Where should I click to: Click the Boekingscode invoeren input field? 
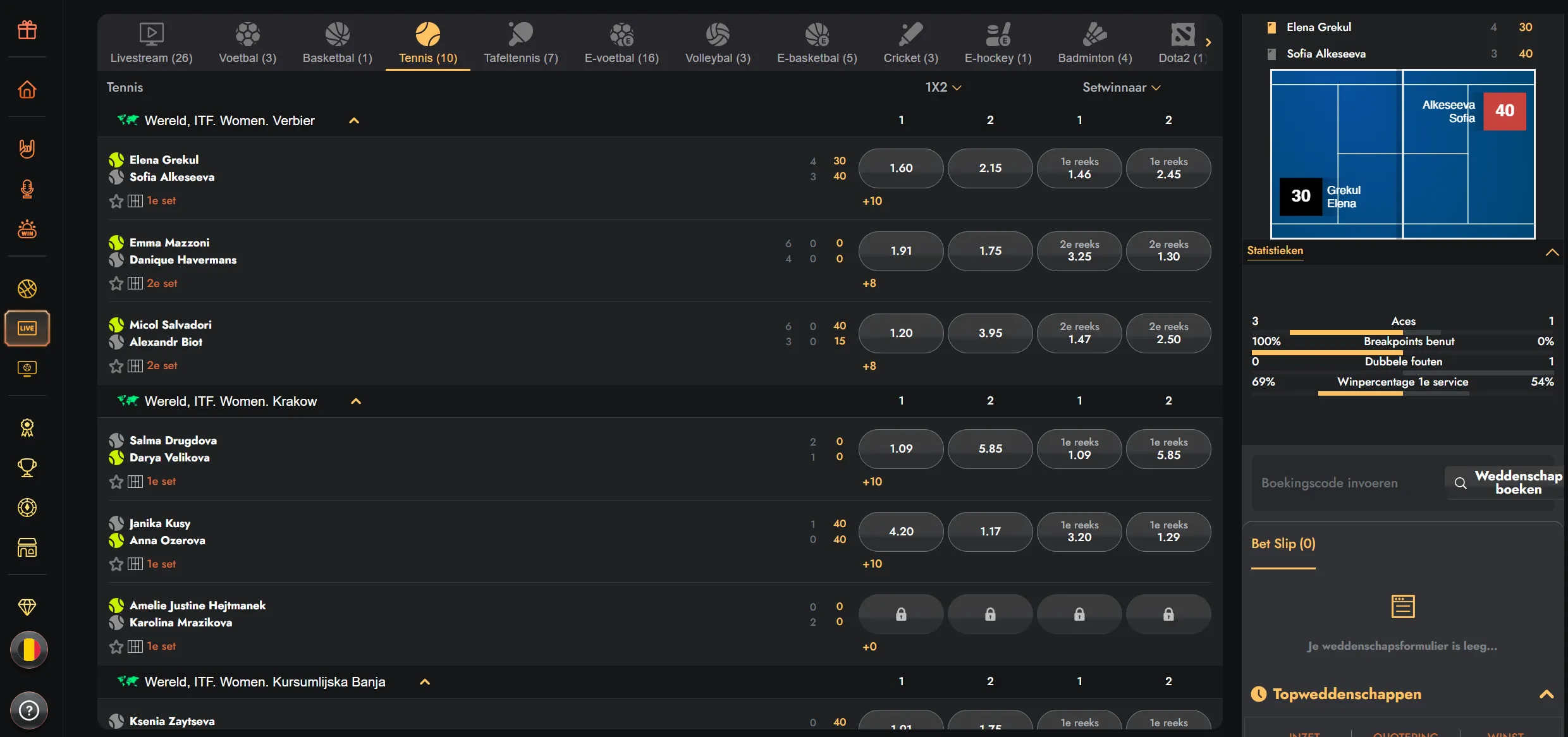[x=1347, y=483]
